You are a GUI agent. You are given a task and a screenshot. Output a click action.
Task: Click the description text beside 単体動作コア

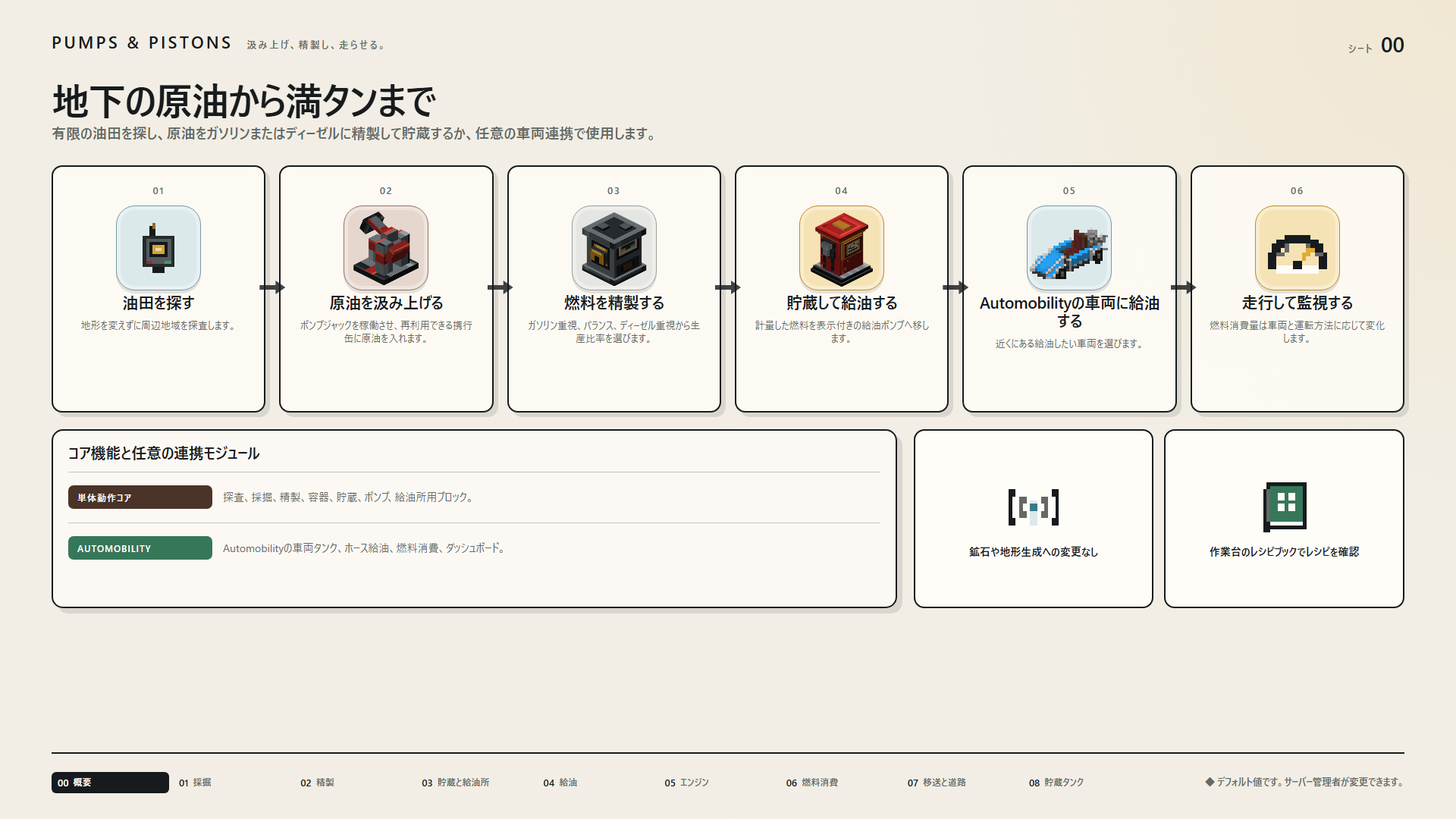click(x=349, y=497)
